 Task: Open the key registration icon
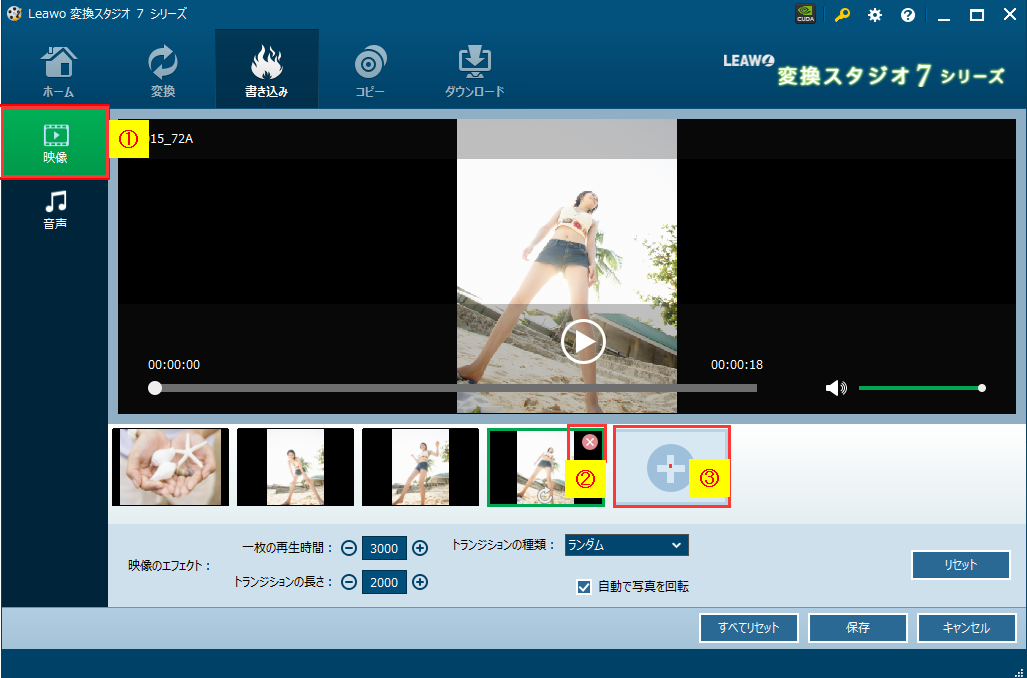point(842,15)
